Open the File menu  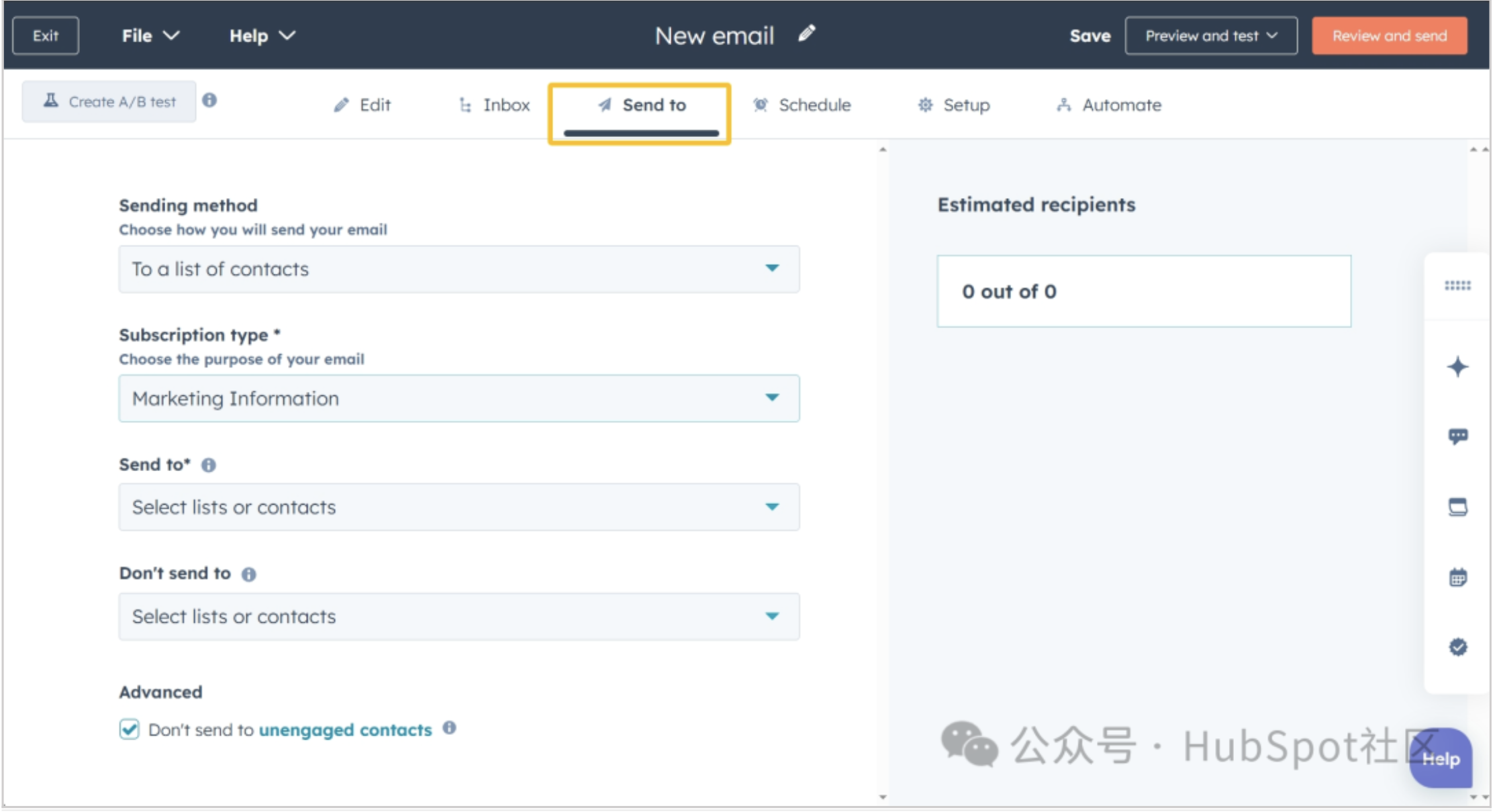150,36
